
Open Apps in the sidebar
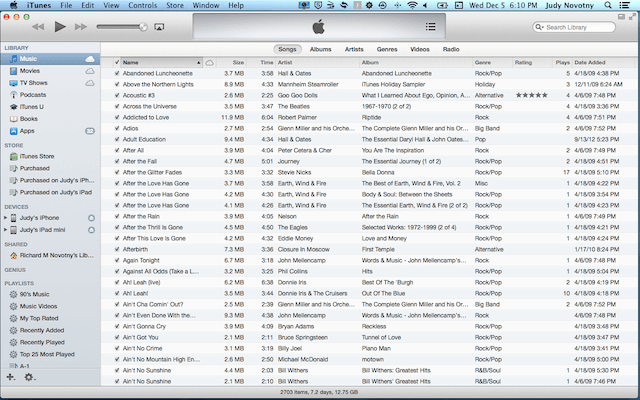50,131
